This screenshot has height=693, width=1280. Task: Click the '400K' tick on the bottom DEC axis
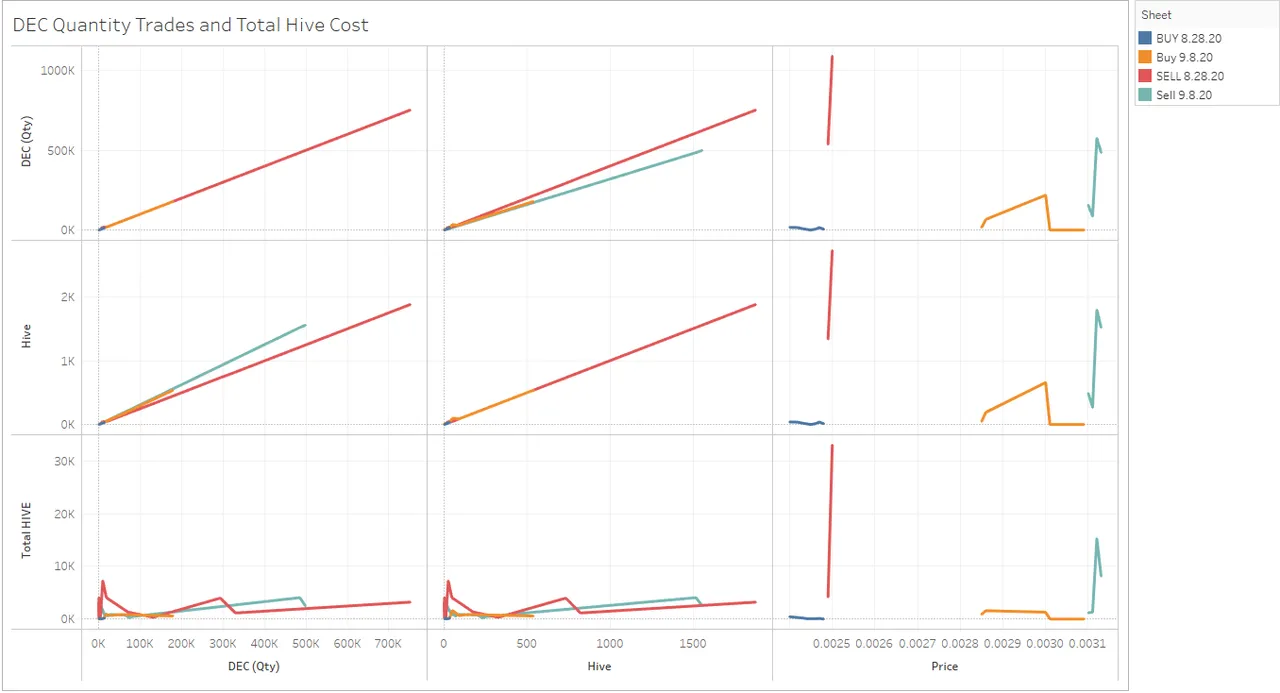pyautogui.click(x=265, y=644)
